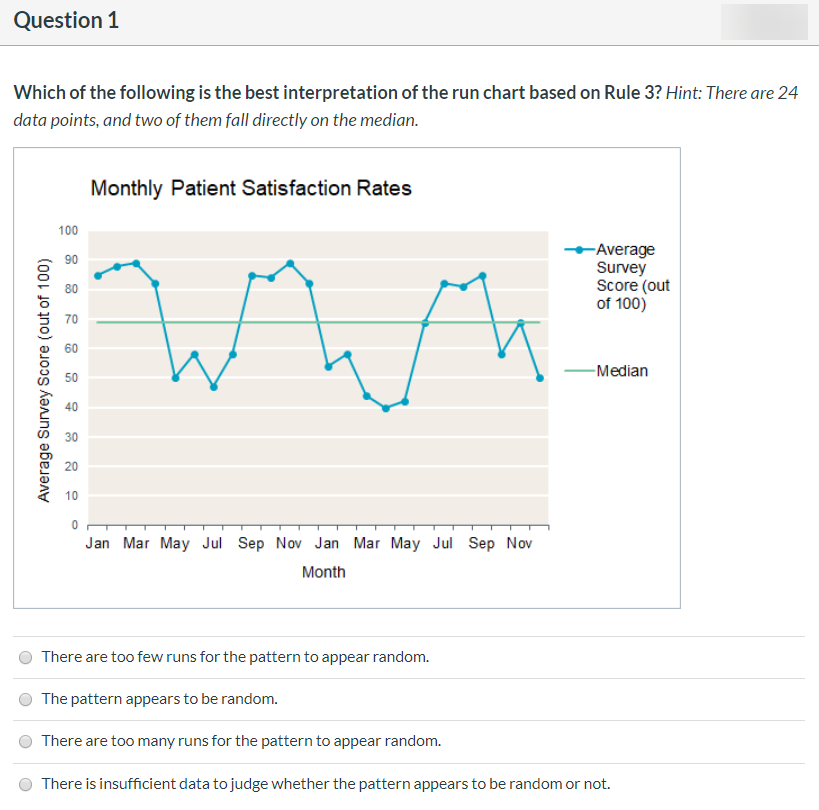Click the green Median legend line symbol
This screenshot has height=810, width=819.
point(578,371)
